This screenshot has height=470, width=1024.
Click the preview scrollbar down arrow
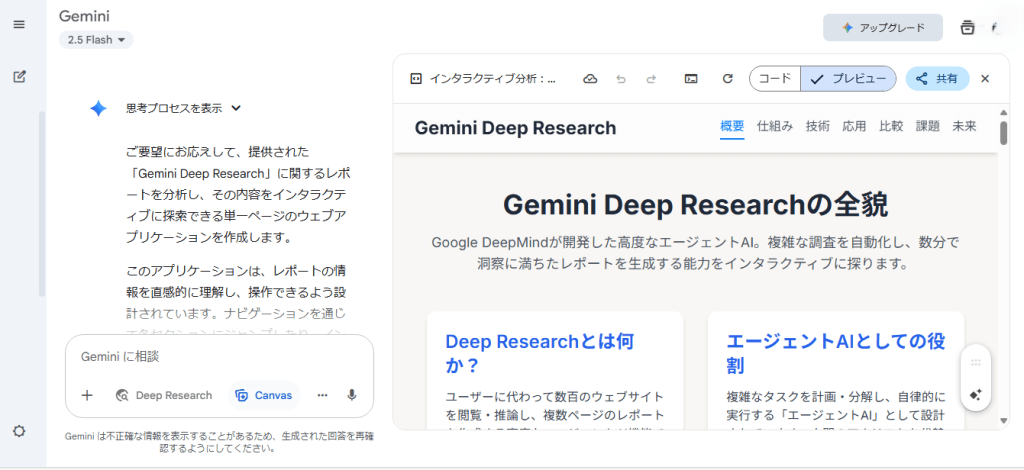[1004, 422]
